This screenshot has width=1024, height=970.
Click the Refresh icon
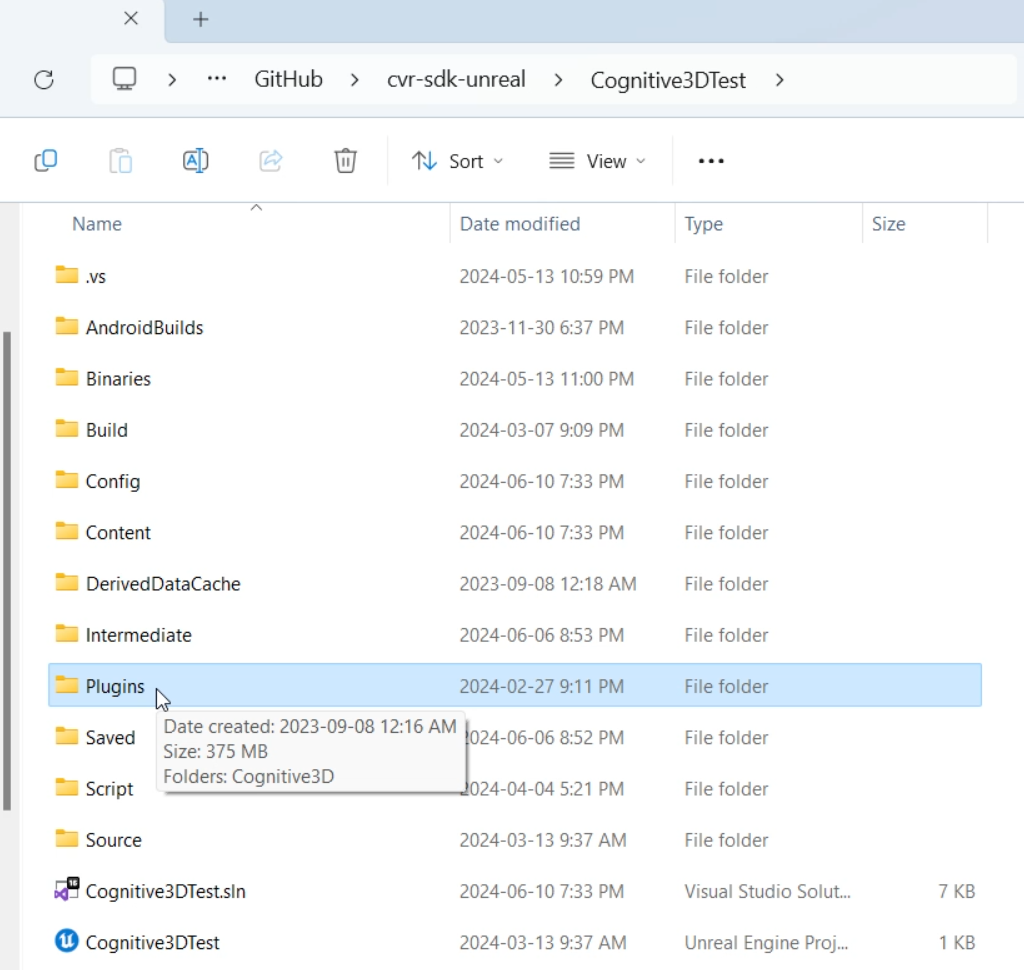[x=44, y=80]
